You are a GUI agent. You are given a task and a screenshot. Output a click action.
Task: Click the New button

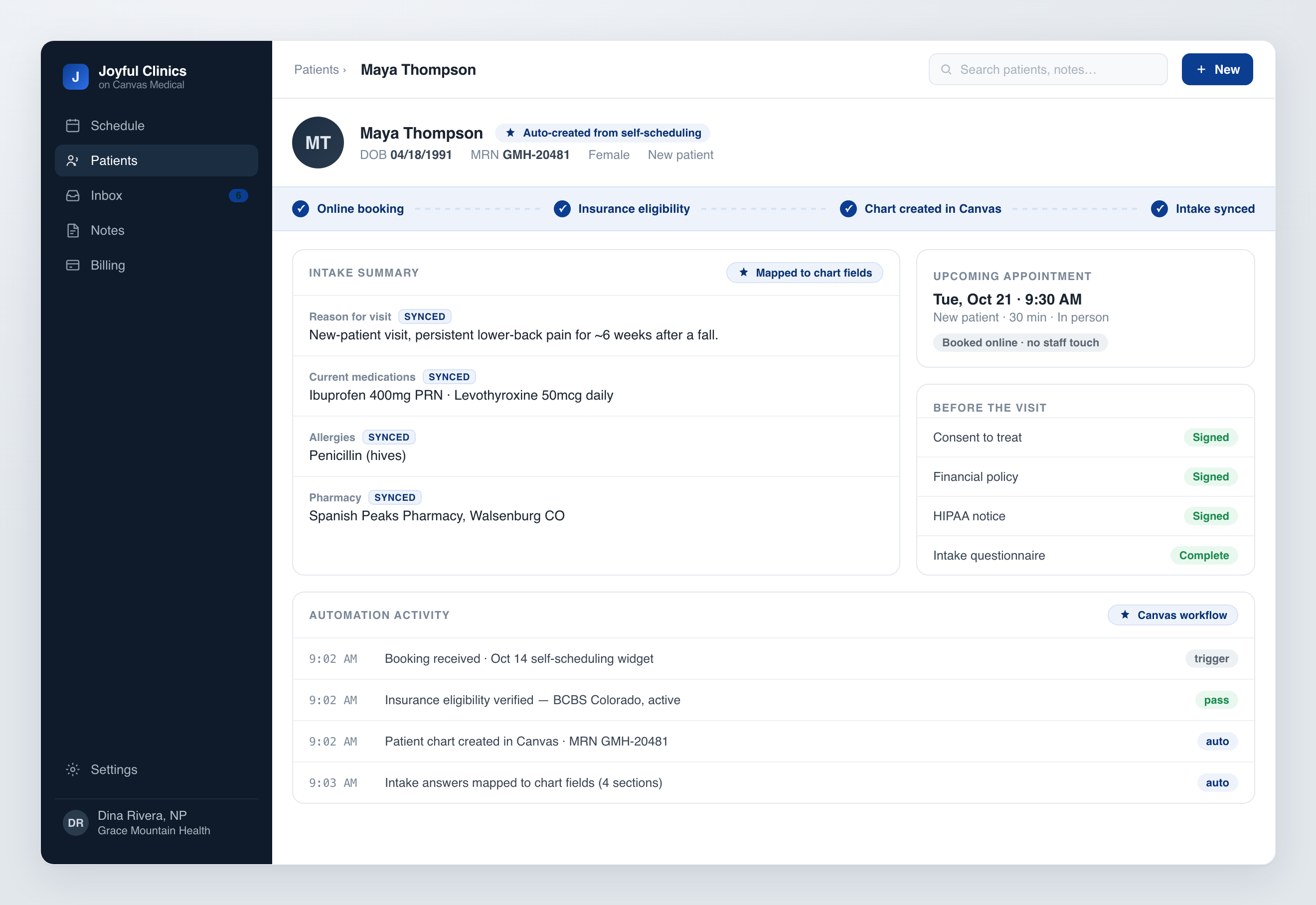tap(1217, 69)
